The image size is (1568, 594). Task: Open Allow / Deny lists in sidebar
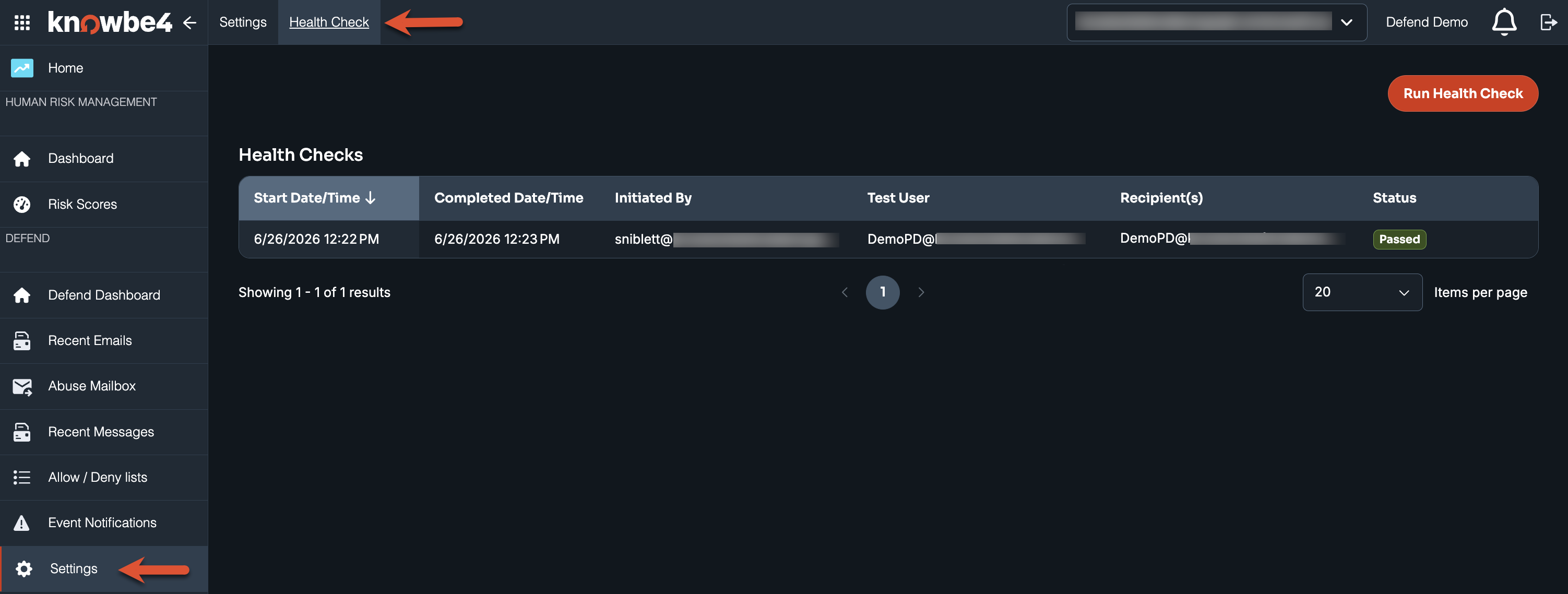(104, 478)
